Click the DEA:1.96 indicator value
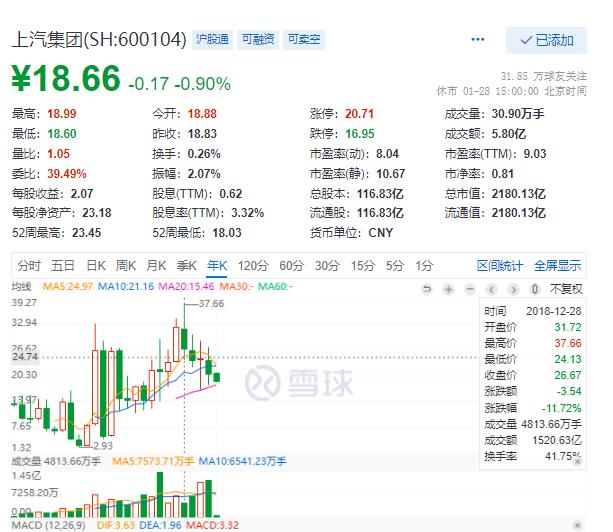Image resolution: width=613 pixels, height=532 pixels. pos(160,525)
